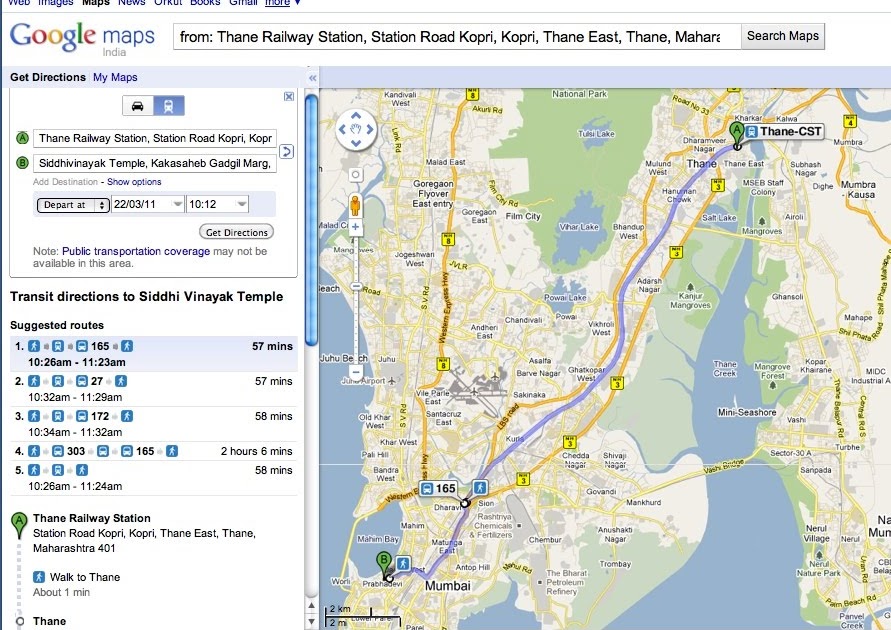Screen dimensions: 891x630
Task: Click the Thane stop in directions list
Action: pos(49,621)
